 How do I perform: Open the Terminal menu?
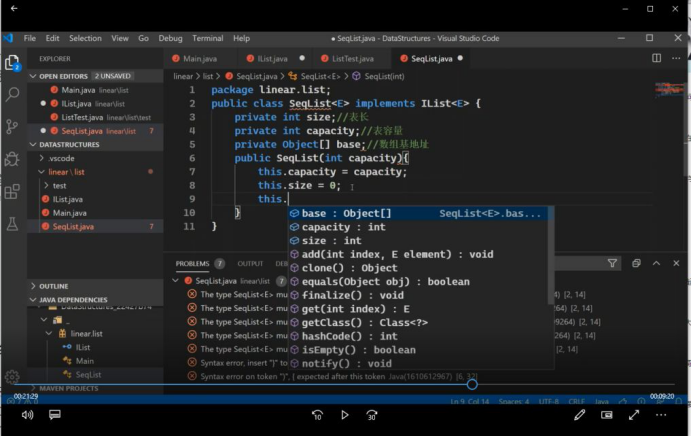tap(207, 38)
